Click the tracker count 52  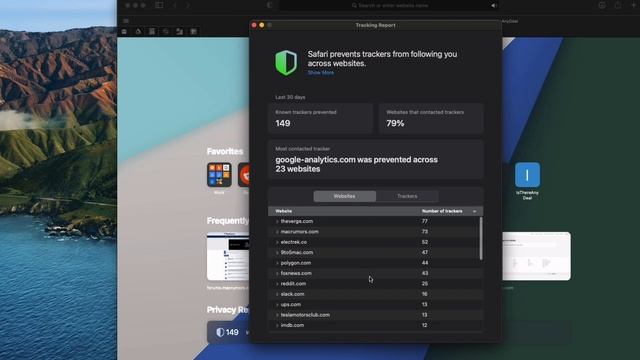(x=425, y=242)
